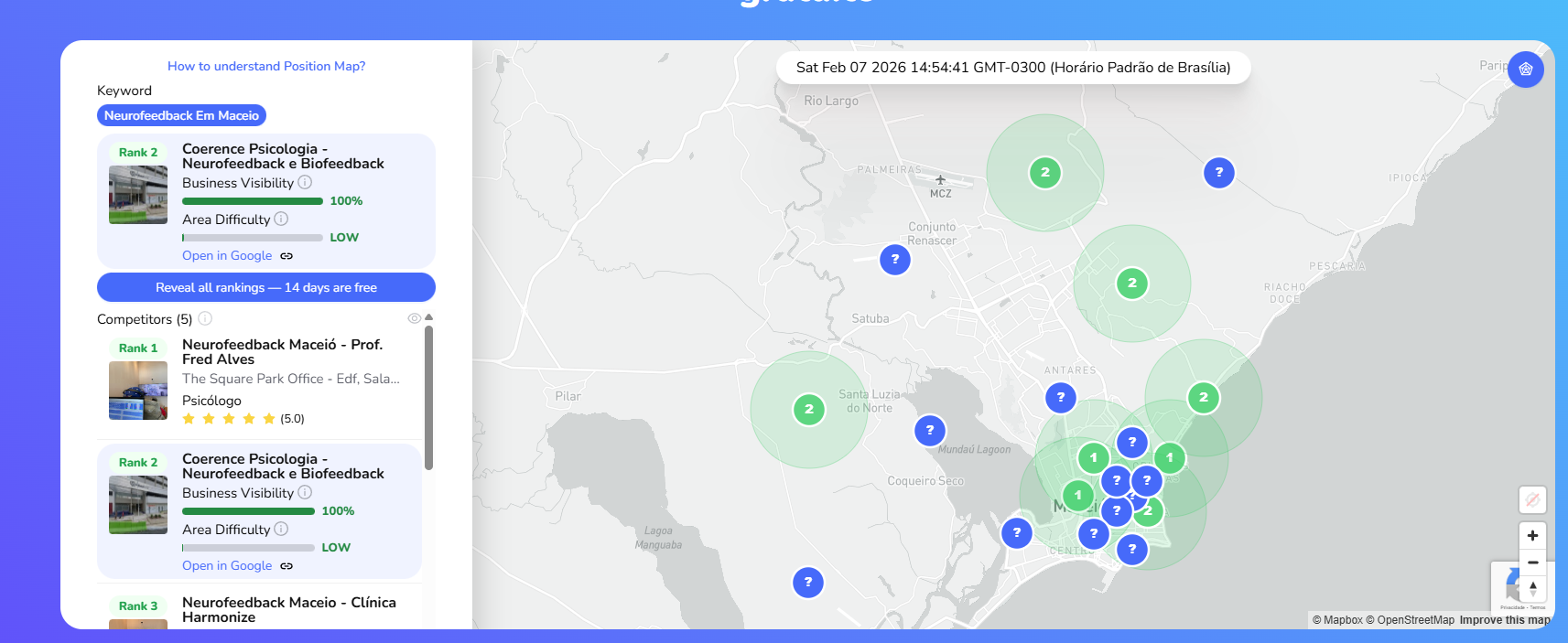Zoom in on the map with plus button
The image size is (1568, 643).
[x=1532, y=536]
